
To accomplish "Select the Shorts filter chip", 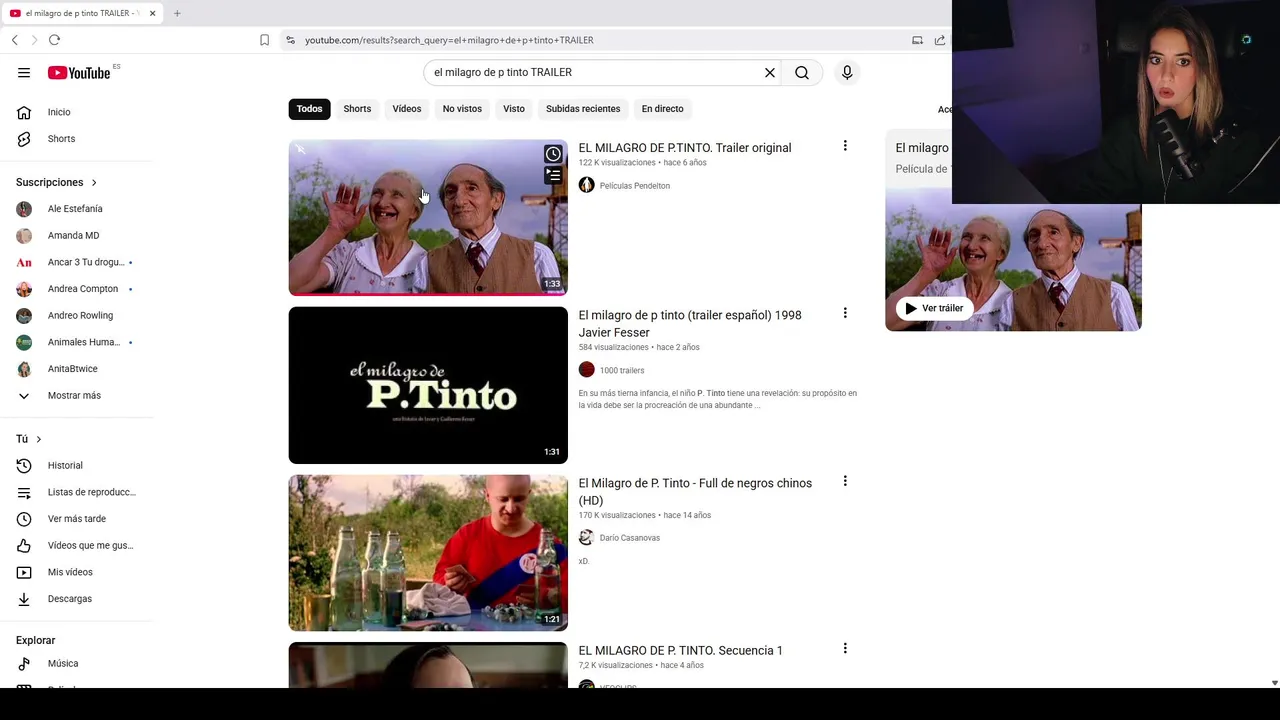I will point(357,109).
